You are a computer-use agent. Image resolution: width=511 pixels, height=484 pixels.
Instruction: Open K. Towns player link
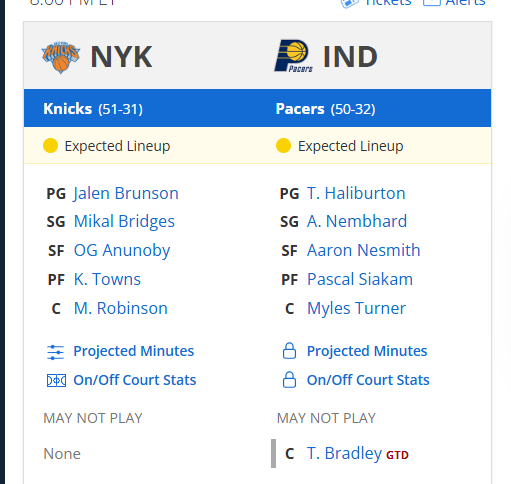click(x=107, y=279)
